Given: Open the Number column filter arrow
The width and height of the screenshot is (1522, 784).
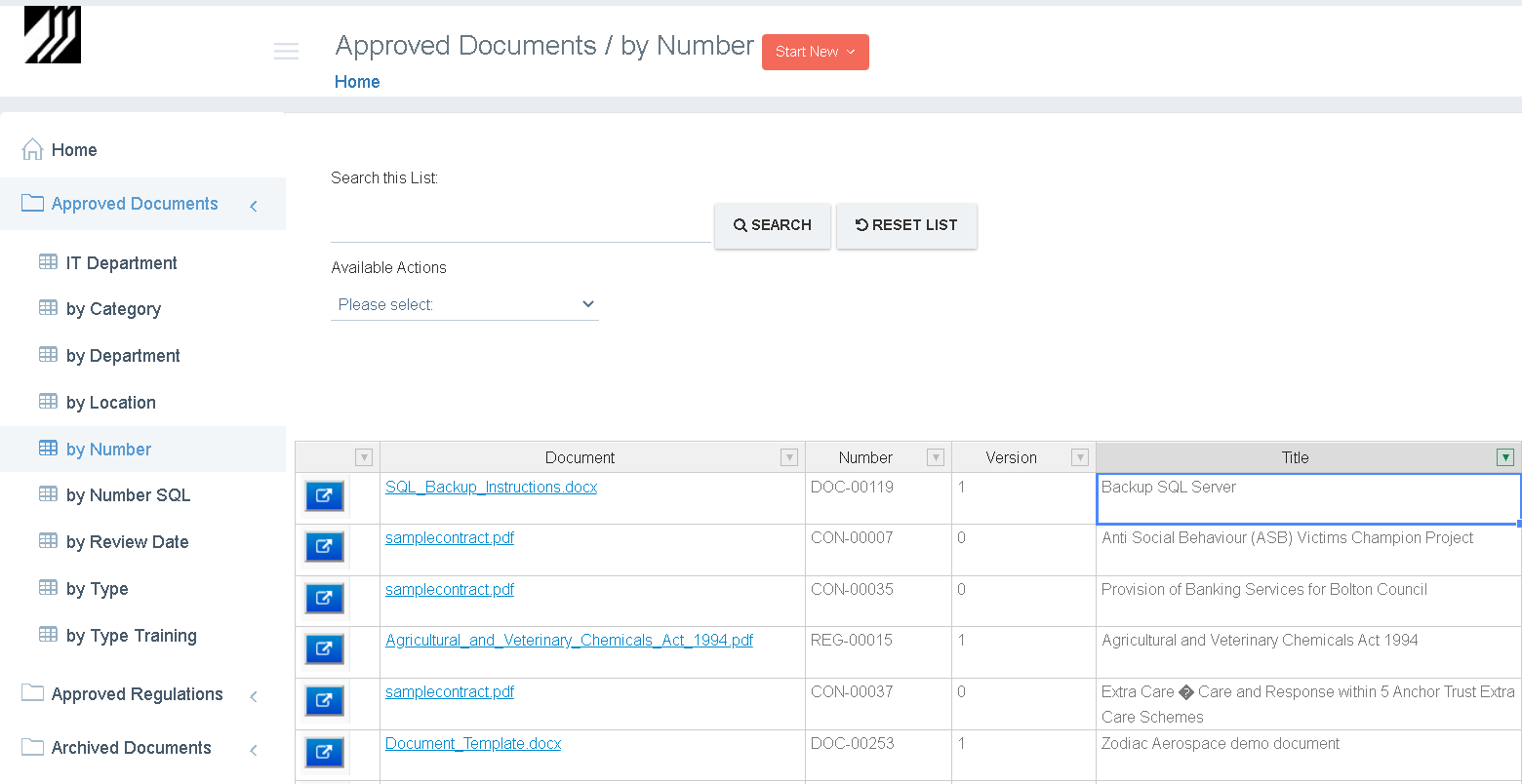Looking at the screenshot, I should point(936,457).
